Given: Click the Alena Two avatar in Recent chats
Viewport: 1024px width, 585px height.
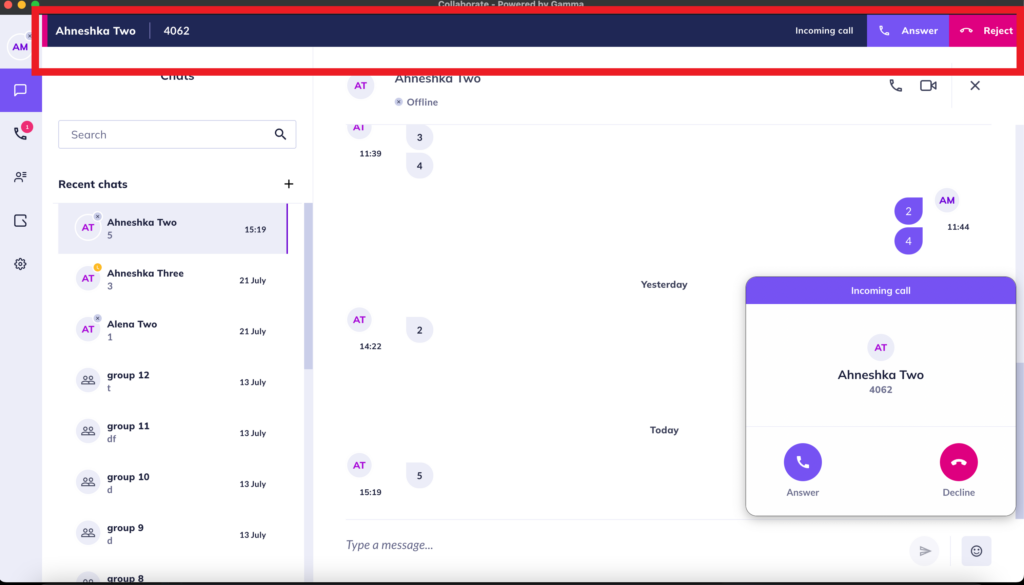Looking at the screenshot, I should (88, 329).
